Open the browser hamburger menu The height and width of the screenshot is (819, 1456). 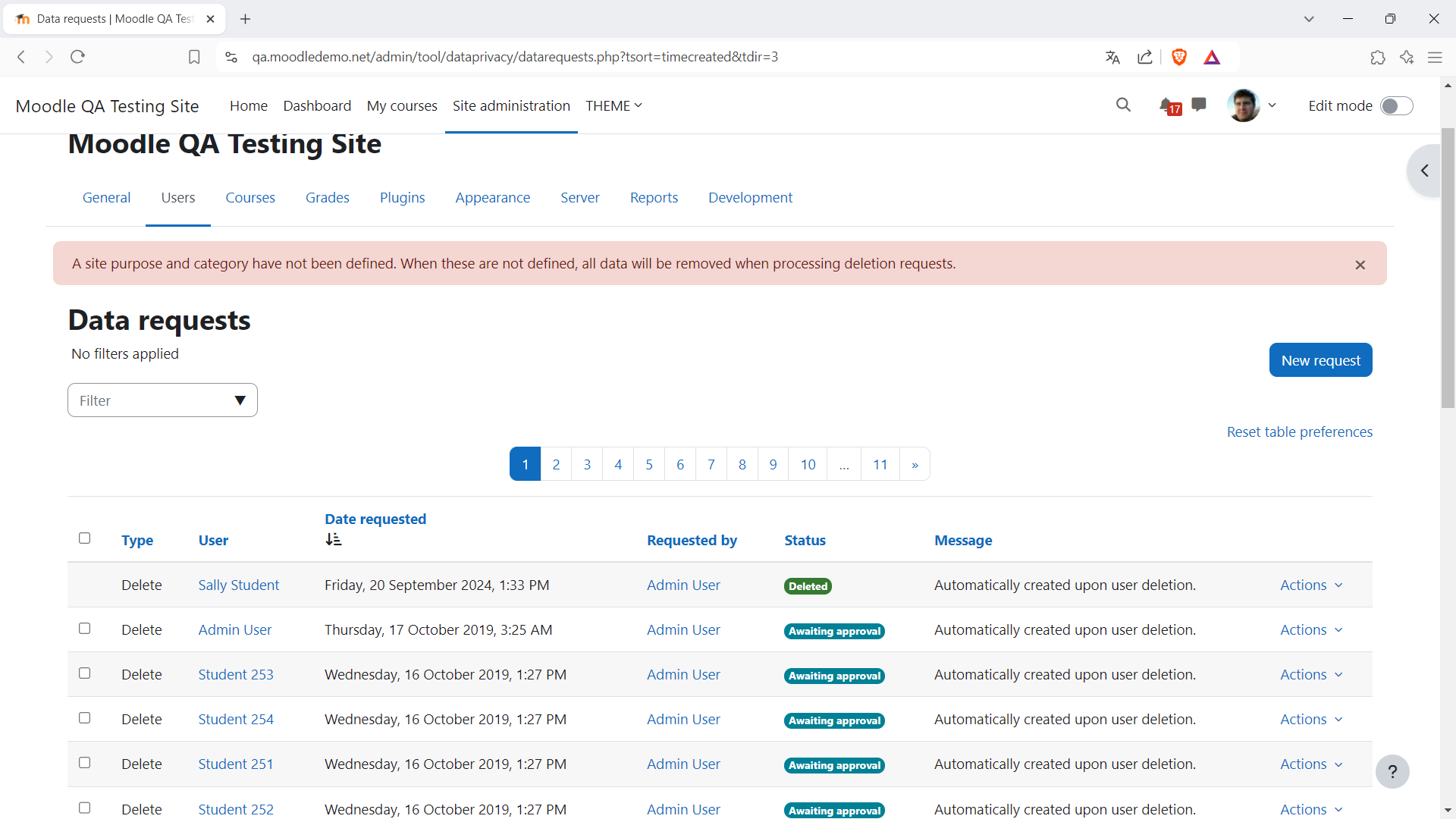1435,57
